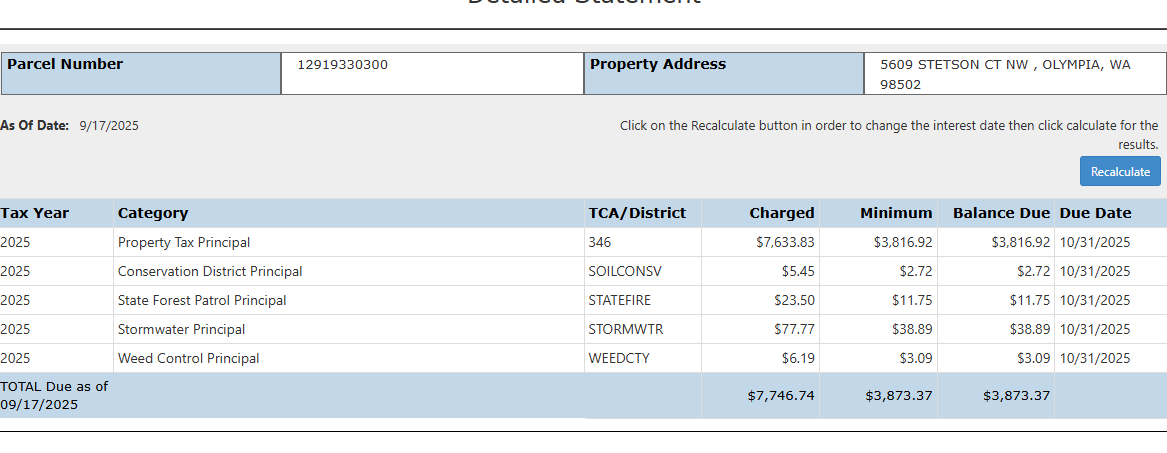Click the Balance Due column header
Viewport: 1167px width, 453px height.
click(1001, 213)
